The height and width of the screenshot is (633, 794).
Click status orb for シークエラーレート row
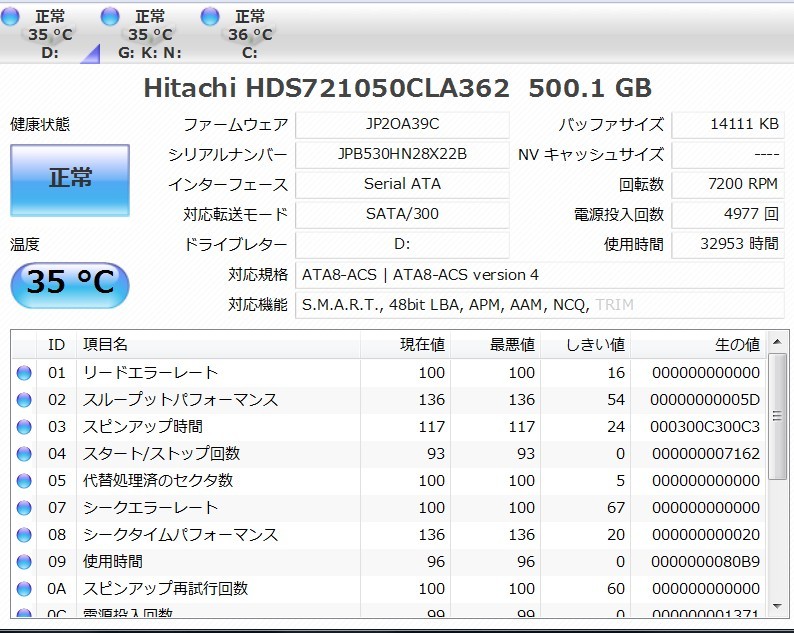point(24,508)
